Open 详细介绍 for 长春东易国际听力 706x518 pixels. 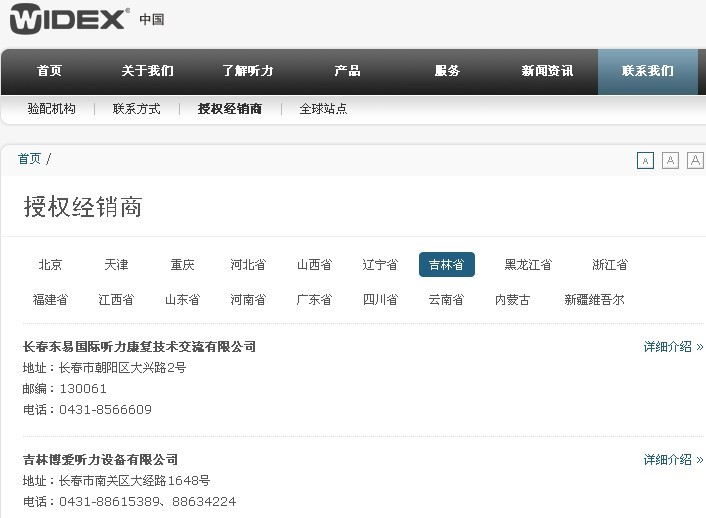tap(673, 346)
